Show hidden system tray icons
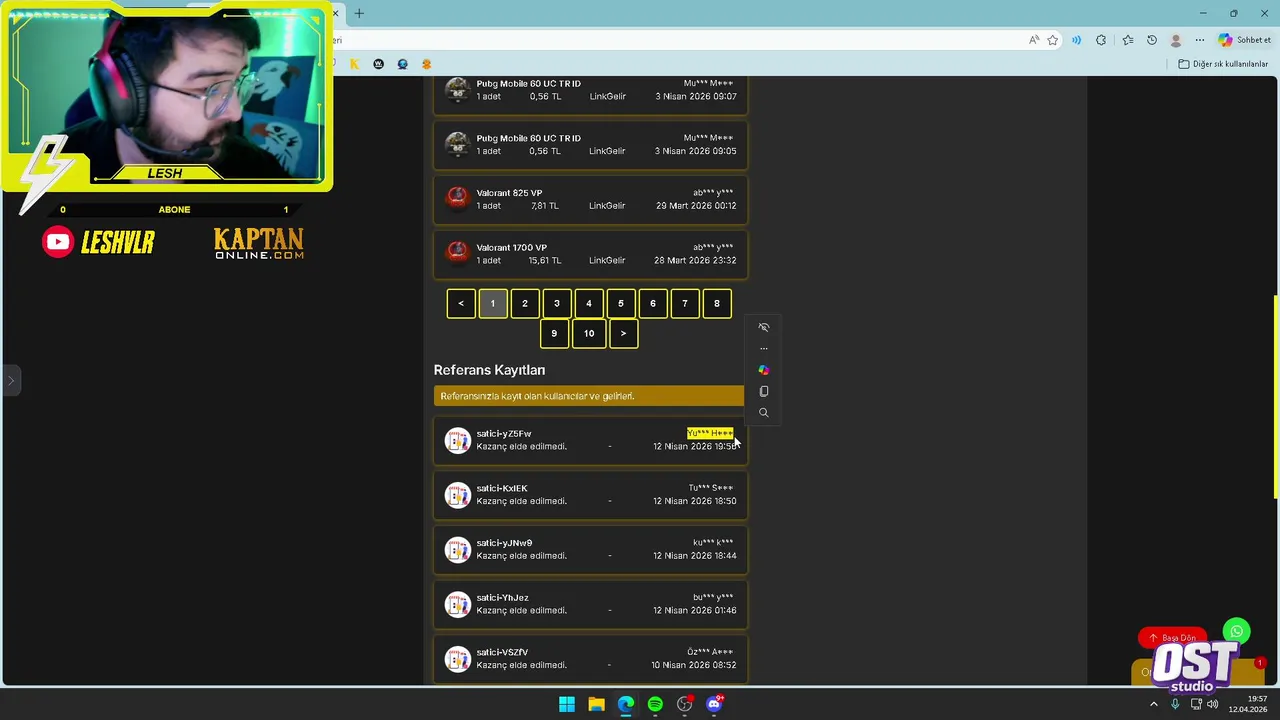The width and height of the screenshot is (1280, 720). 1154,704
